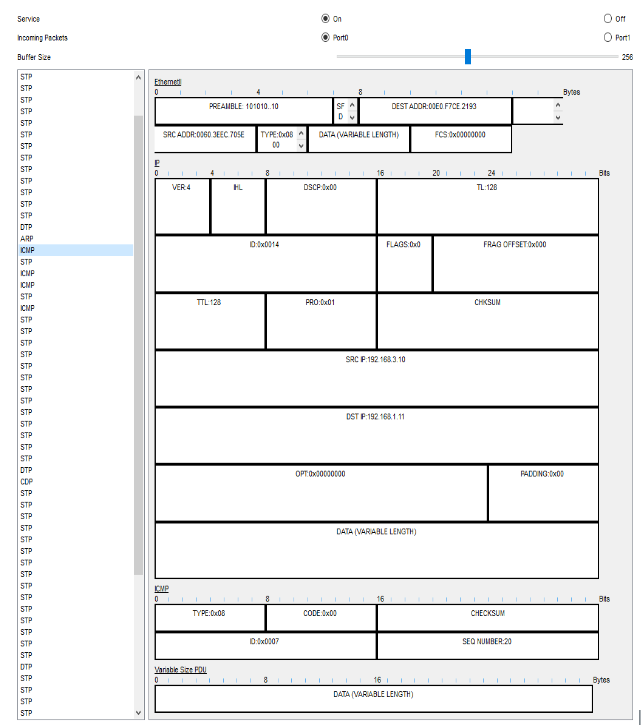Screen dimensions: 643x725
Task: Select the Service Off radio button
Action: [608, 18]
